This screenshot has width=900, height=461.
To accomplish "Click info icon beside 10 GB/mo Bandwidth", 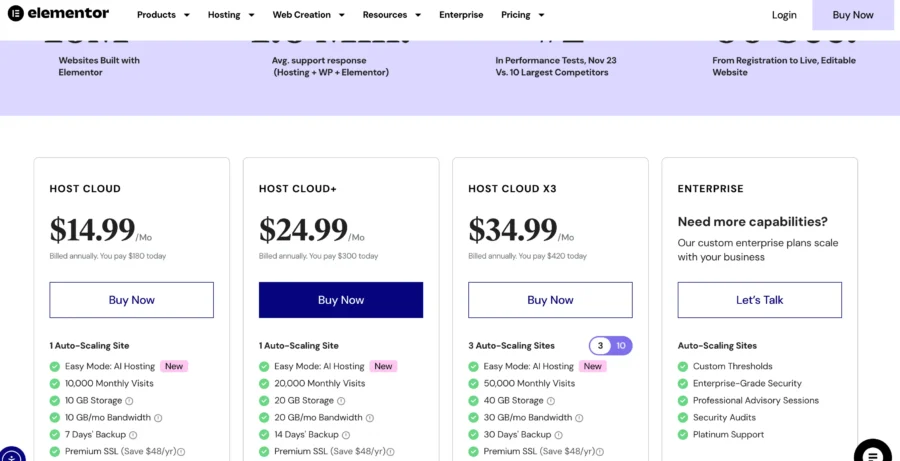I will pyautogui.click(x=158, y=418).
